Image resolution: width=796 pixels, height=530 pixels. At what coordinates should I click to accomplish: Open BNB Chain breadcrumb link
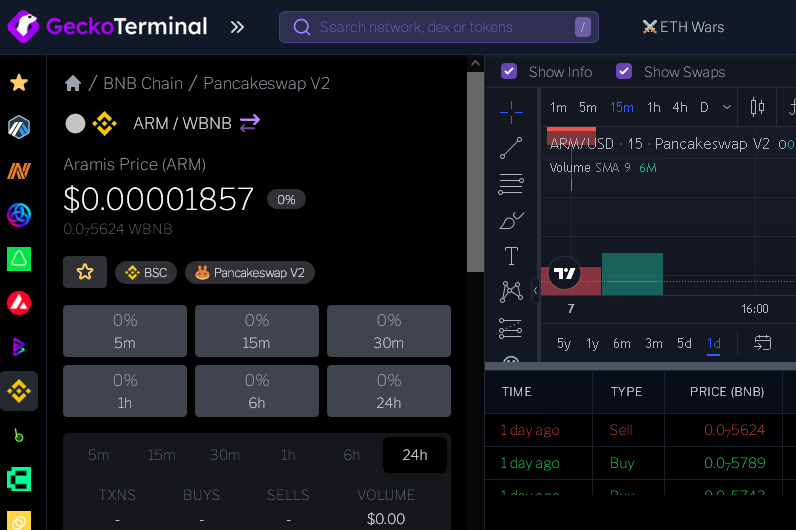(x=143, y=83)
